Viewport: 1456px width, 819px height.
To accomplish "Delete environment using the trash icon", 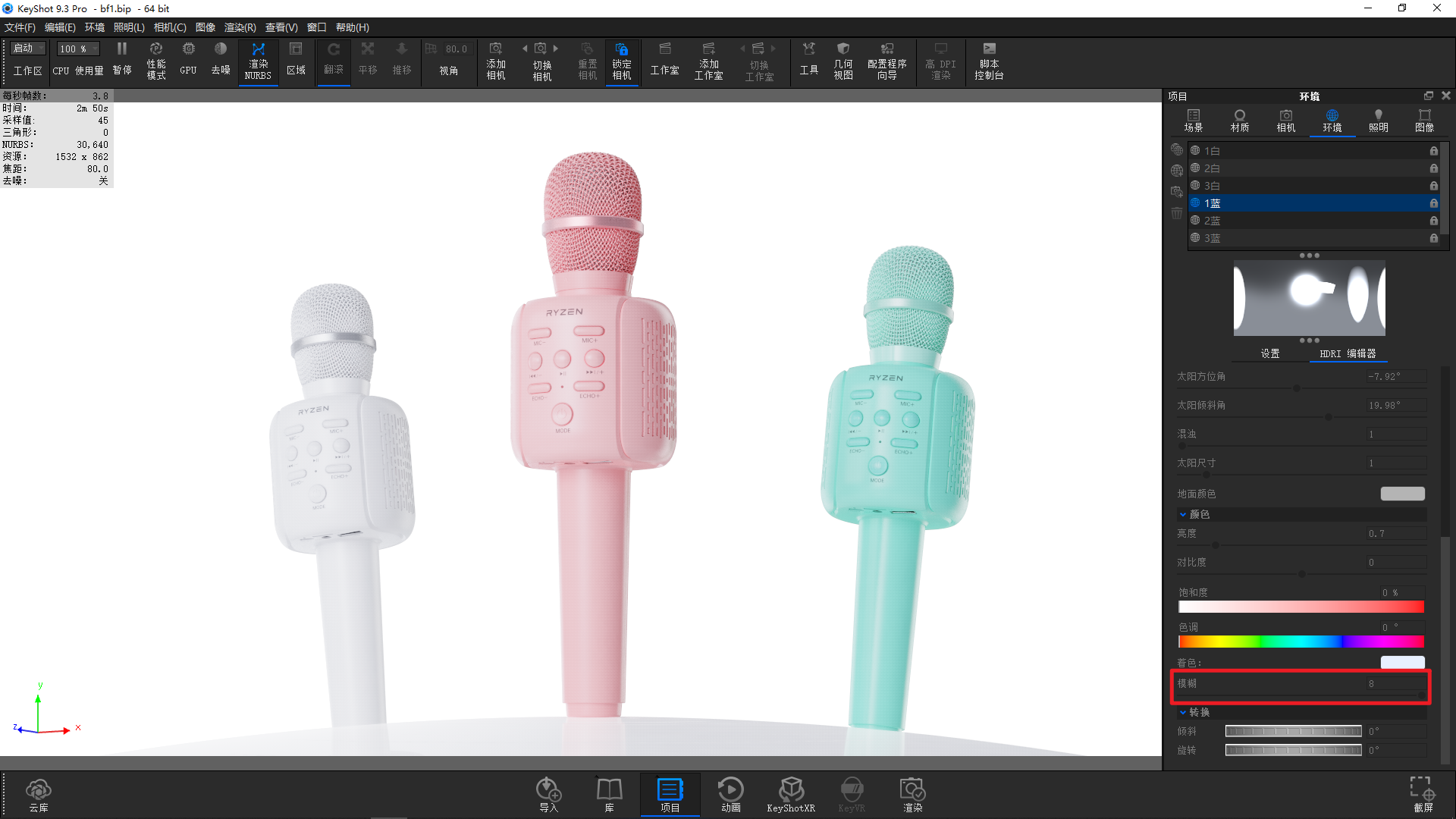I will pos(1176,213).
